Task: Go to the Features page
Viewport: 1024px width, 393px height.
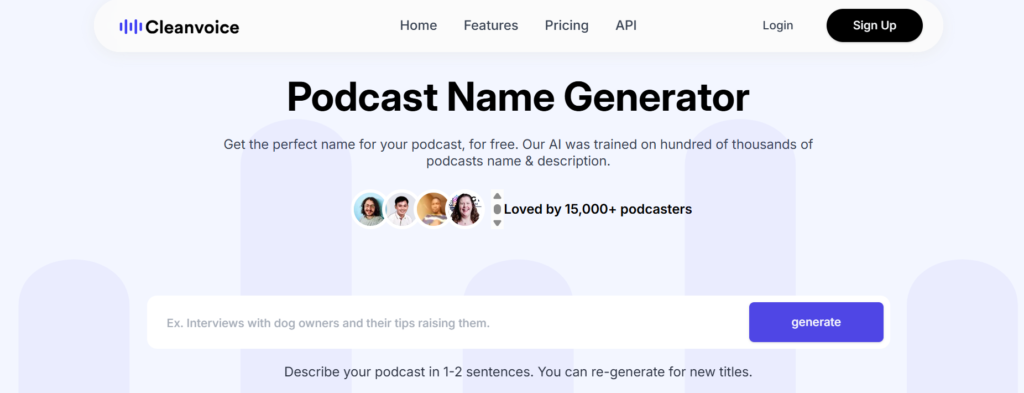Action: click(x=491, y=25)
